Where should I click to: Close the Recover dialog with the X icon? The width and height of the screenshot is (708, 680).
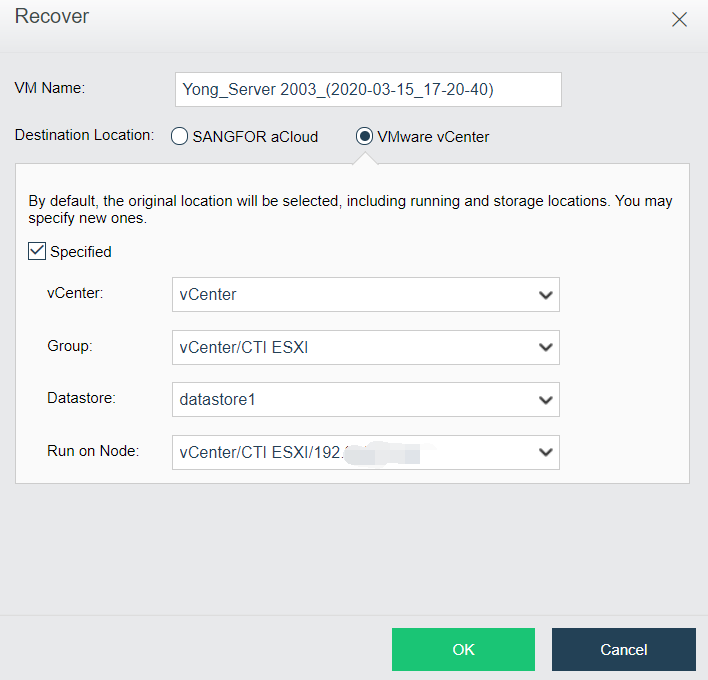click(679, 19)
